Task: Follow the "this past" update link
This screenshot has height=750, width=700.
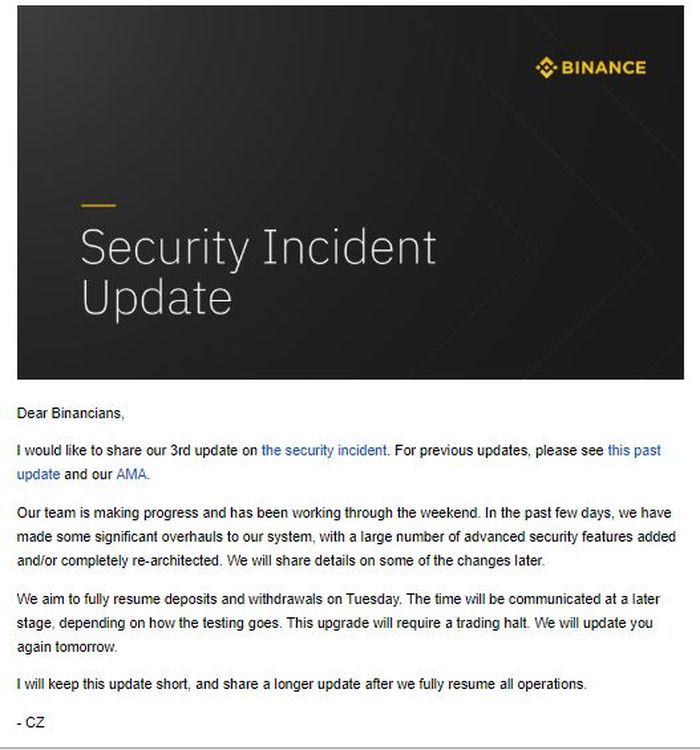Action: 634,451
